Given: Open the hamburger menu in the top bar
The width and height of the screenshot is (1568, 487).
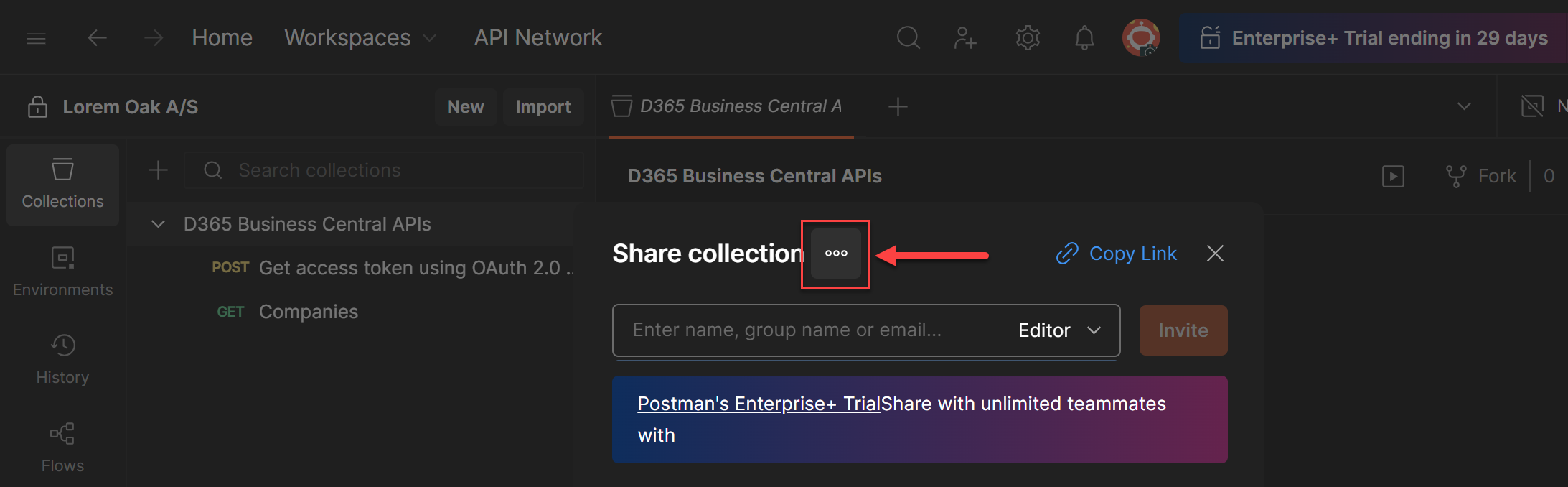Looking at the screenshot, I should [36, 38].
